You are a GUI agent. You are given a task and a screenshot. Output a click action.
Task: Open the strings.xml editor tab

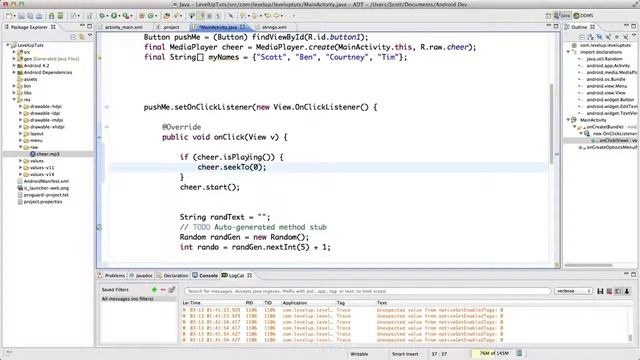point(274,27)
